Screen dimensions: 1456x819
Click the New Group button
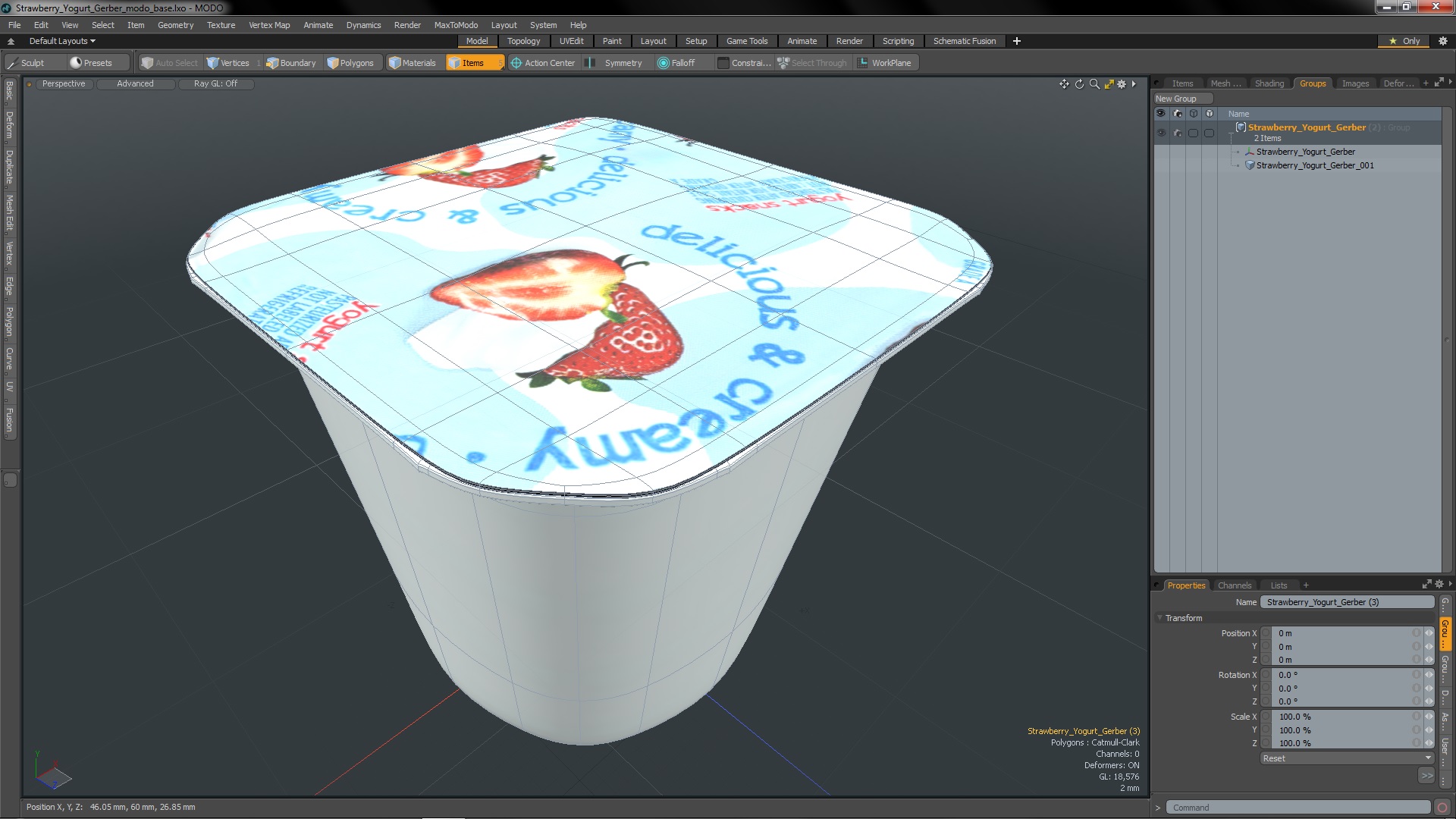tap(1182, 99)
